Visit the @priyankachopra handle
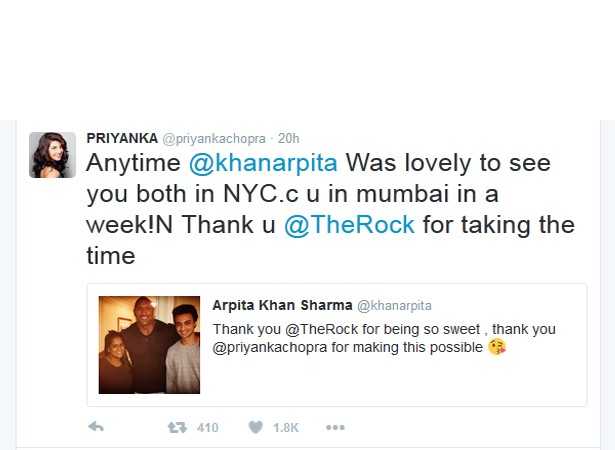615x450 pixels. click(x=214, y=139)
